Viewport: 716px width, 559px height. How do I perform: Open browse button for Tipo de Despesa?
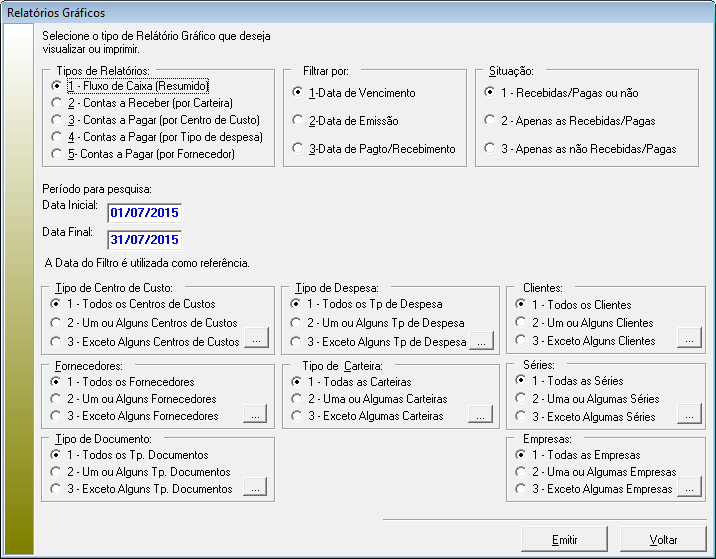(482, 341)
